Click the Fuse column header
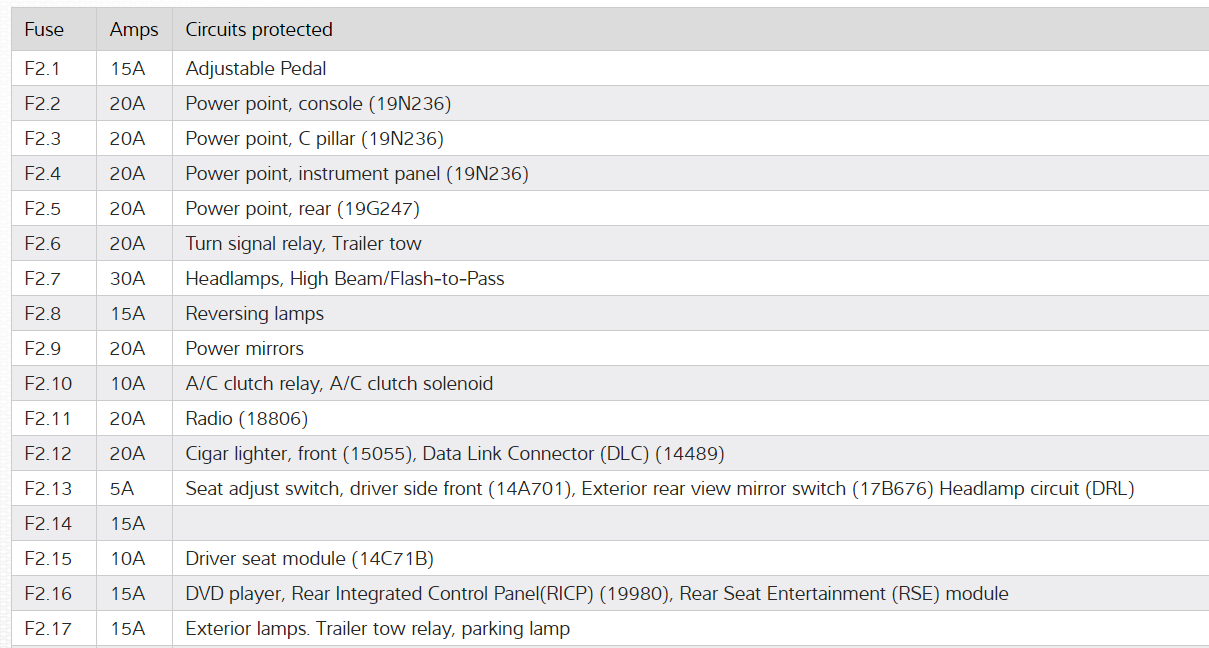Screen dimensions: 1209x648 coord(44,30)
